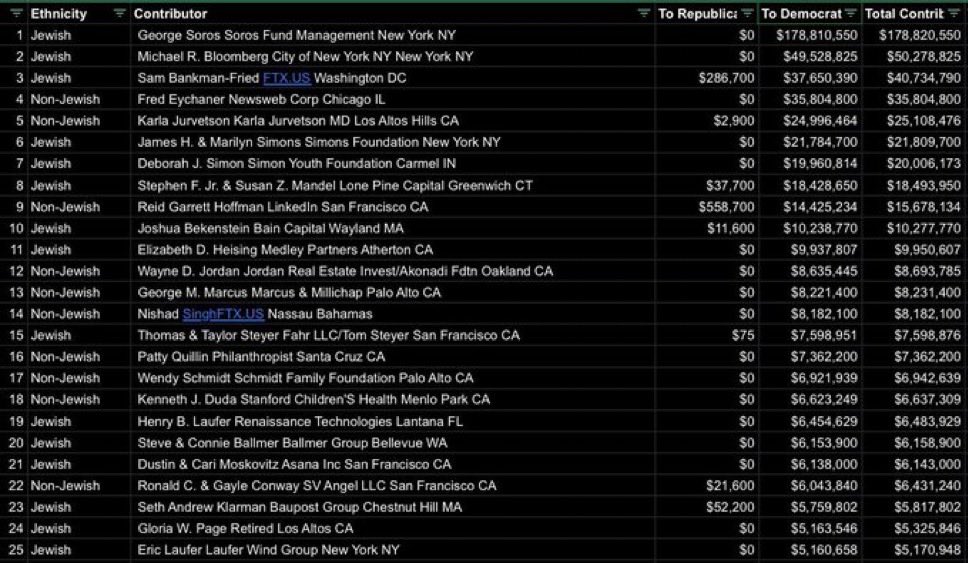Open the To Democrats column filter
Screen dimensions: 968x563
pos(851,14)
